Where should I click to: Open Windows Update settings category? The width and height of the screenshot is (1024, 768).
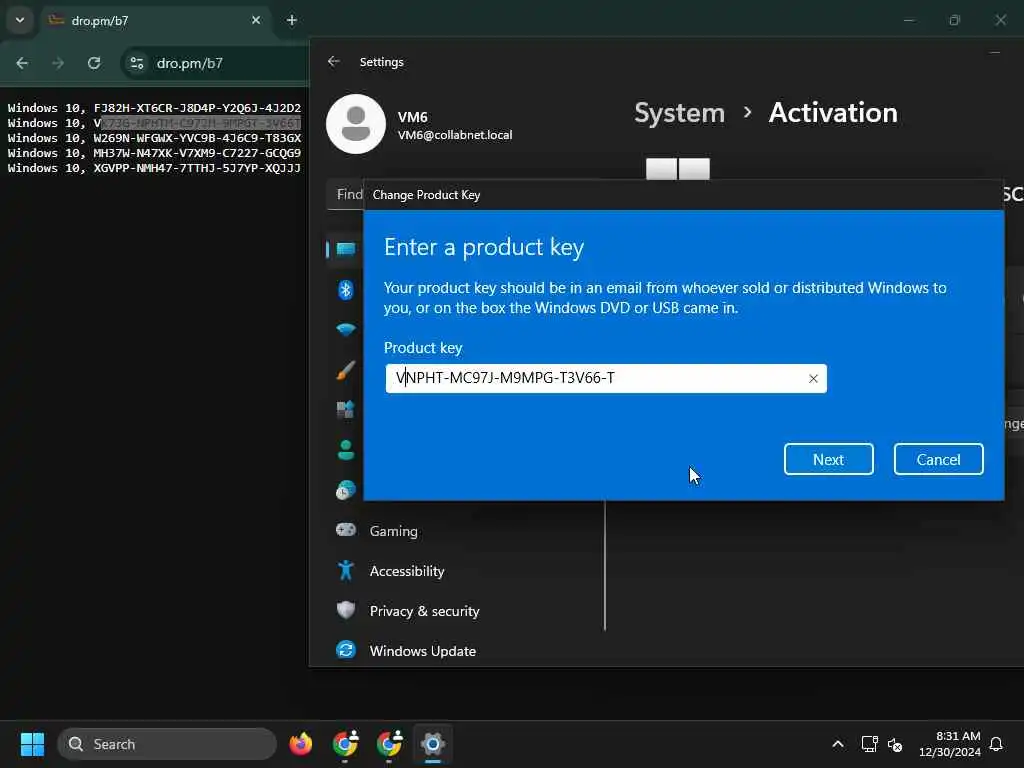coord(423,650)
